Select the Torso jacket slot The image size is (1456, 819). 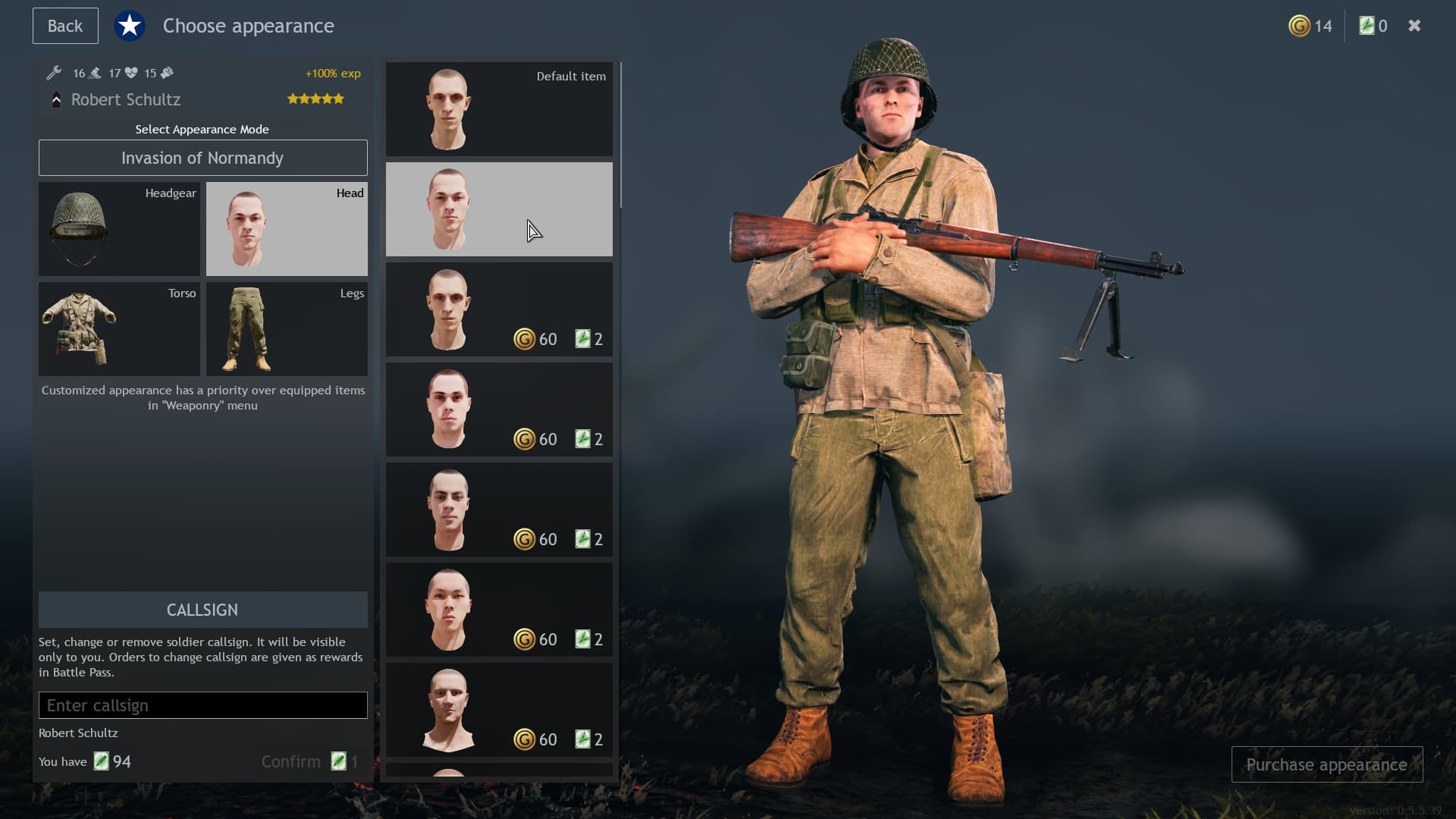pos(119,329)
